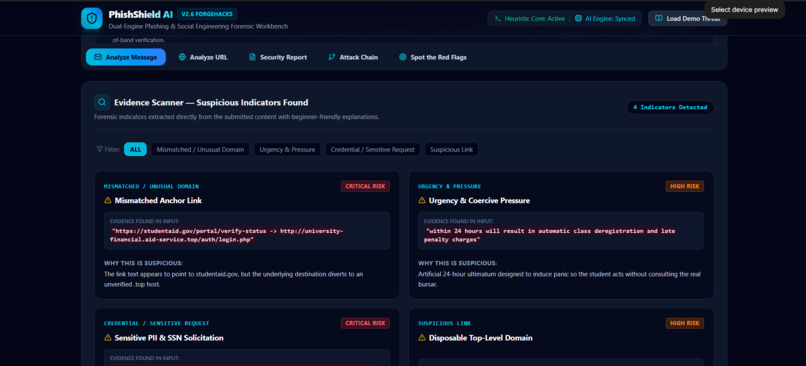Image resolution: width=806 pixels, height=366 pixels.
Task: Click the document icon beside Security Report
Action: click(x=252, y=57)
